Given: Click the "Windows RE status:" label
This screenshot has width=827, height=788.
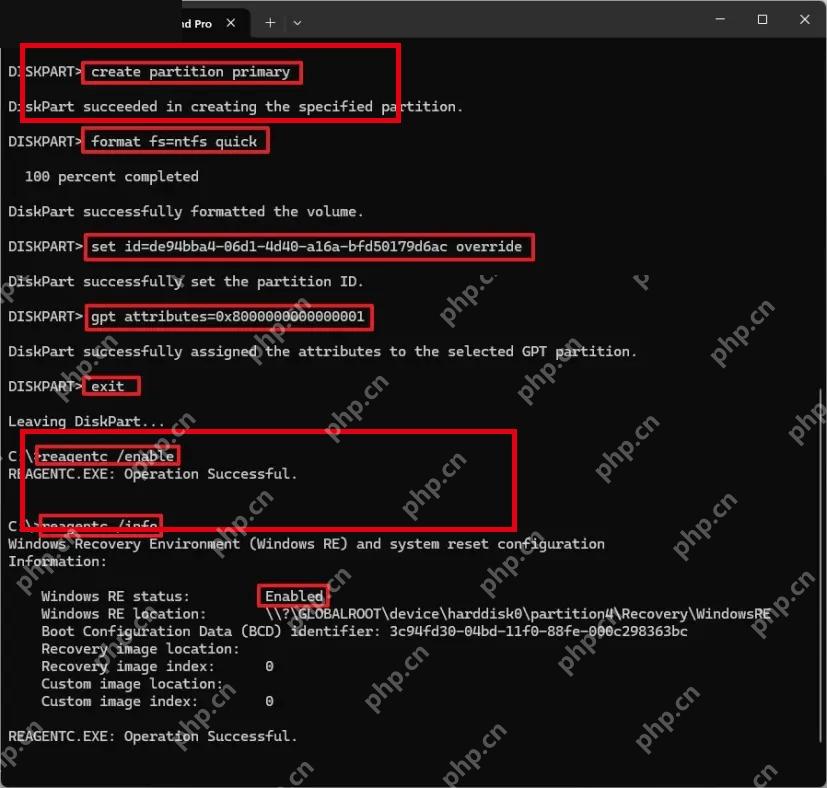Looking at the screenshot, I should click(116, 597).
